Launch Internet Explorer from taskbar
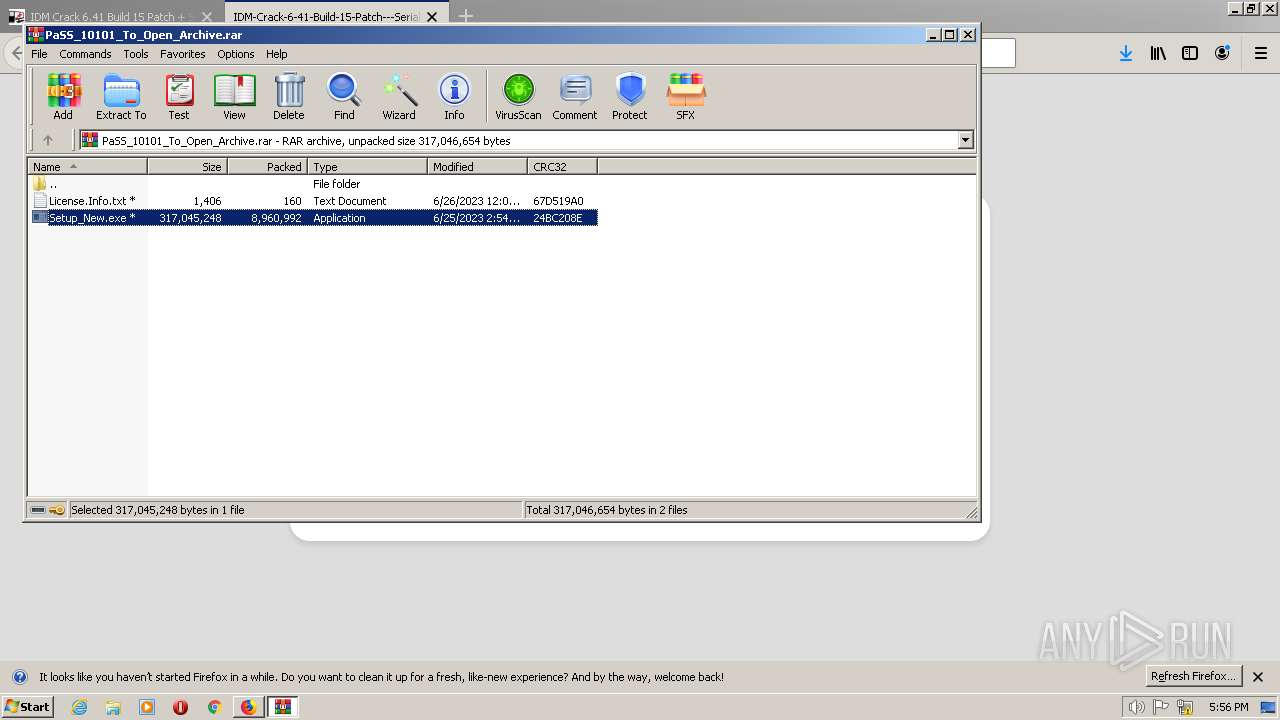Viewport: 1280px width, 720px height. point(80,707)
